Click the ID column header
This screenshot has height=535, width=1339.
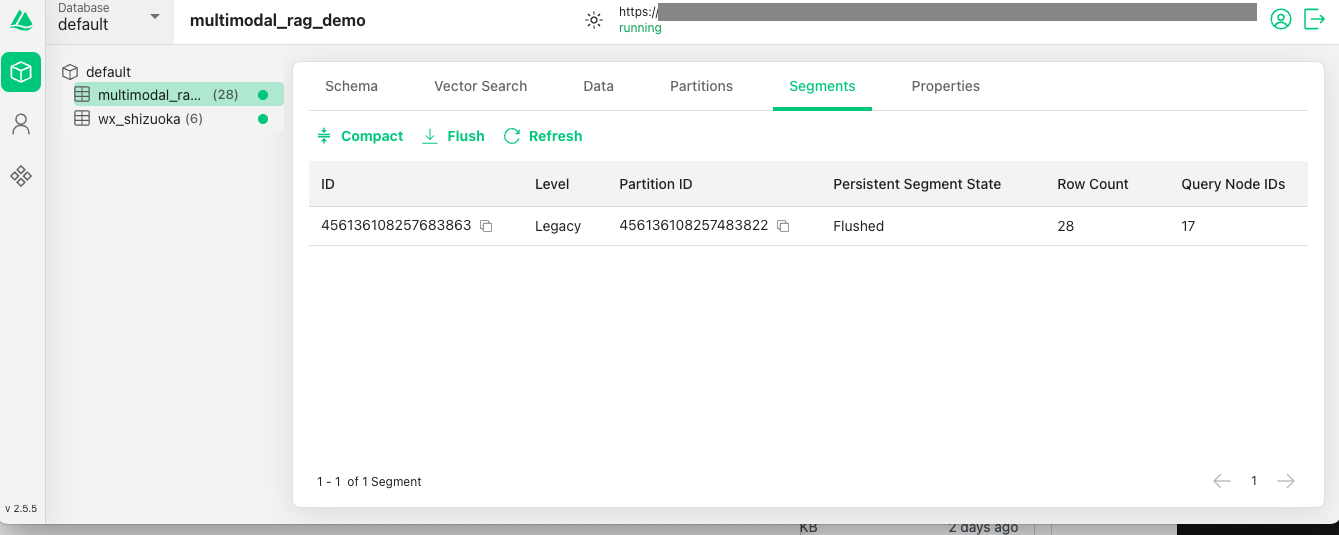tap(328, 184)
